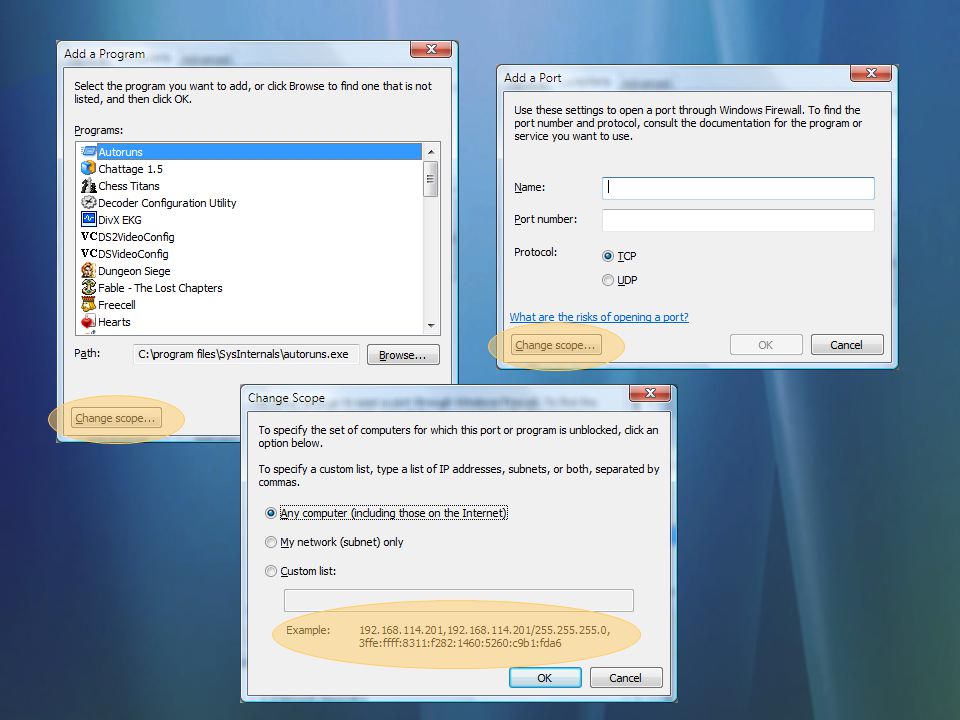
Task: Click the Port number input field
Action: coord(738,220)
